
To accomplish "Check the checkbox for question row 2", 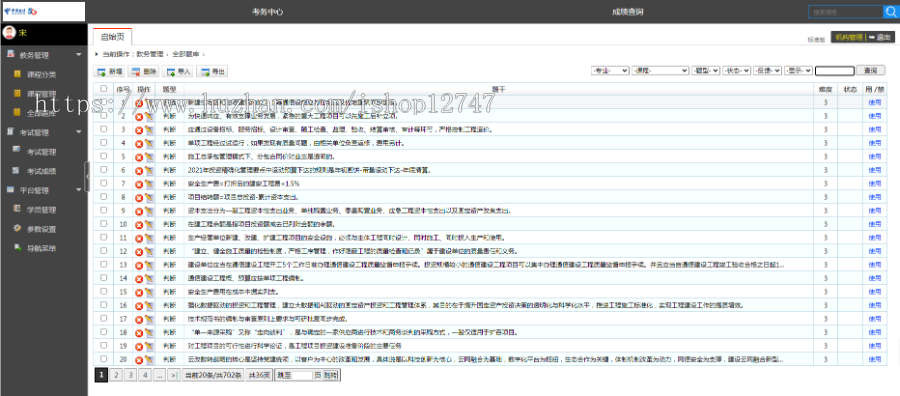I will 103,116.
